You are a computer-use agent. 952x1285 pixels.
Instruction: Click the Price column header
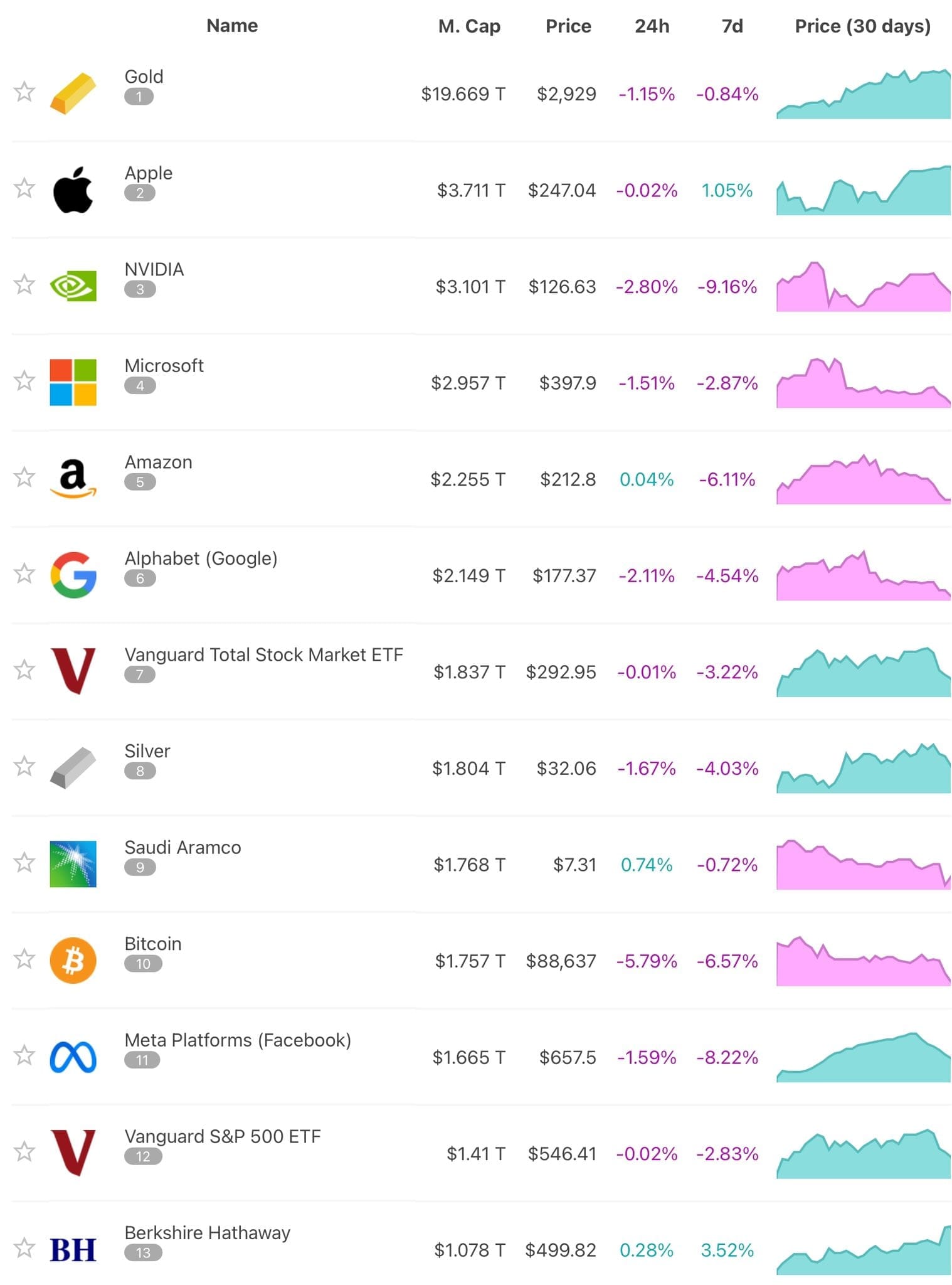[568, 26]
